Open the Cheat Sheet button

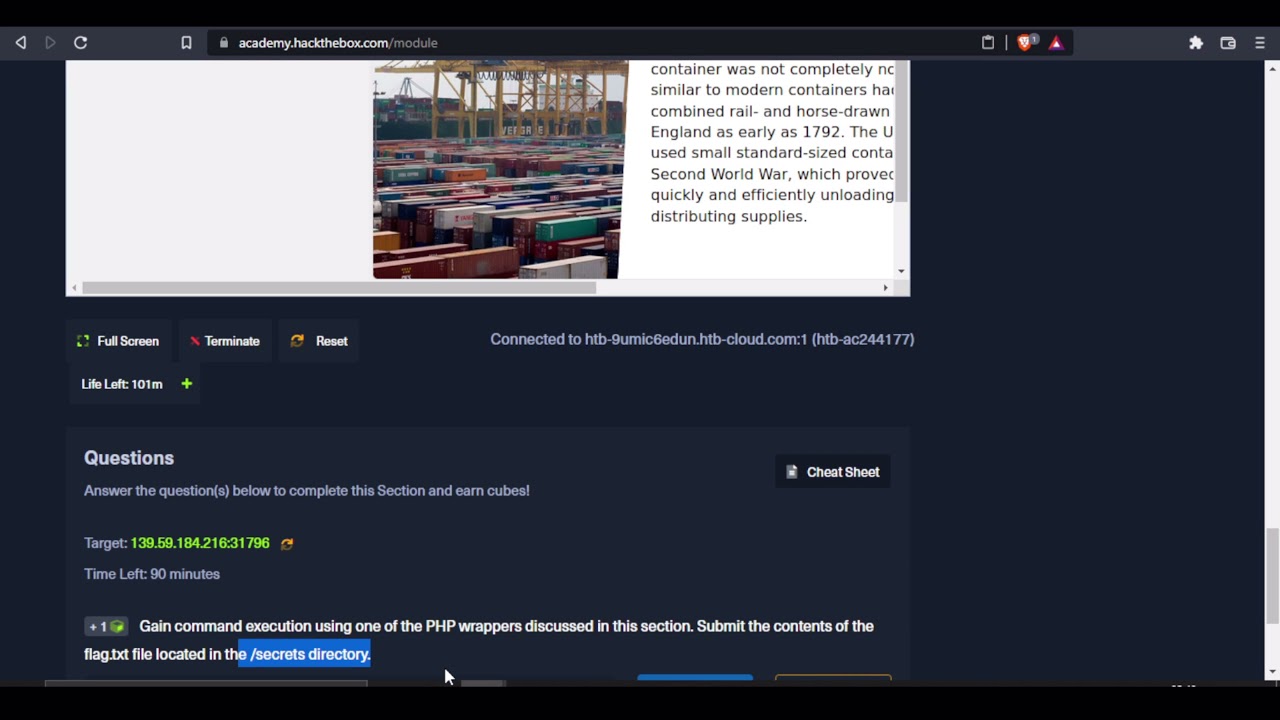pos(833,472)
